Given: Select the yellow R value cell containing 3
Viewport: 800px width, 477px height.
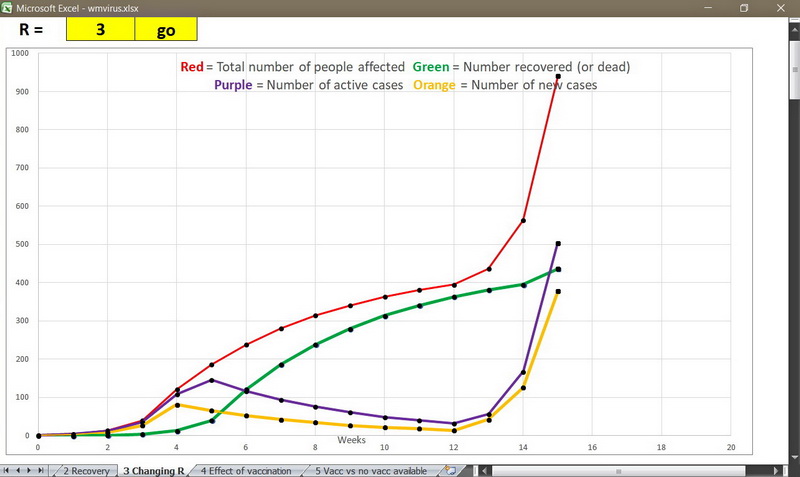Looking at the screenshot, I should (x=100, y=30).
